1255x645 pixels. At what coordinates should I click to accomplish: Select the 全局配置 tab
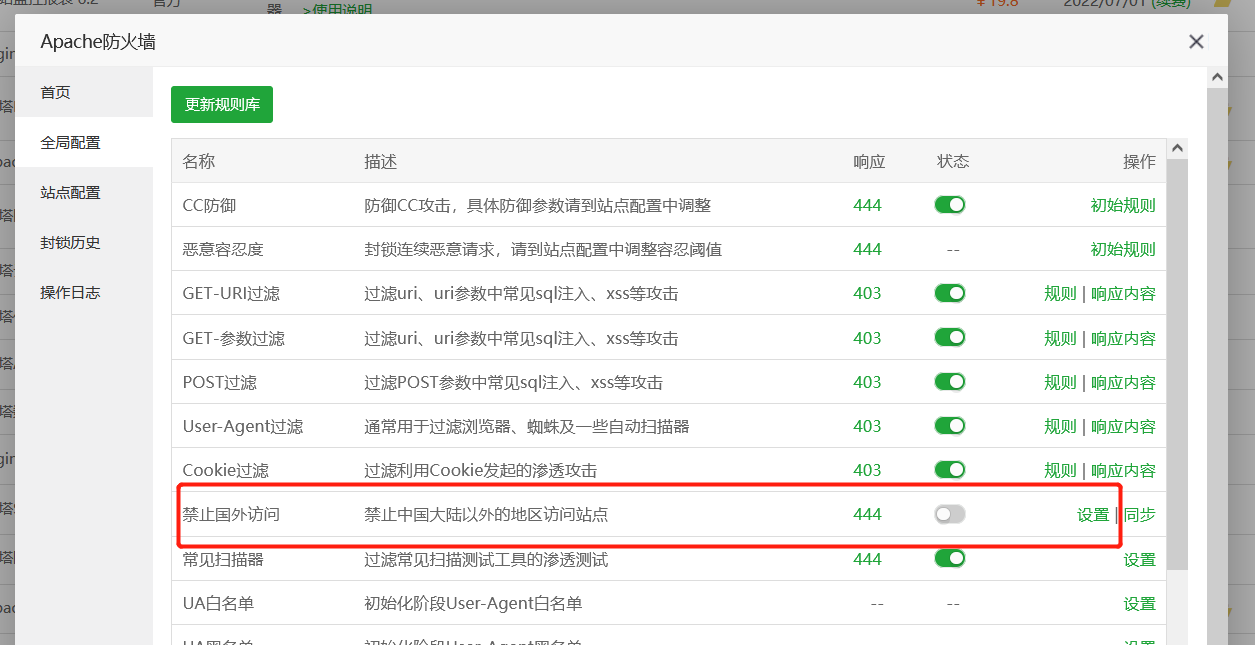tap(84, 142)
